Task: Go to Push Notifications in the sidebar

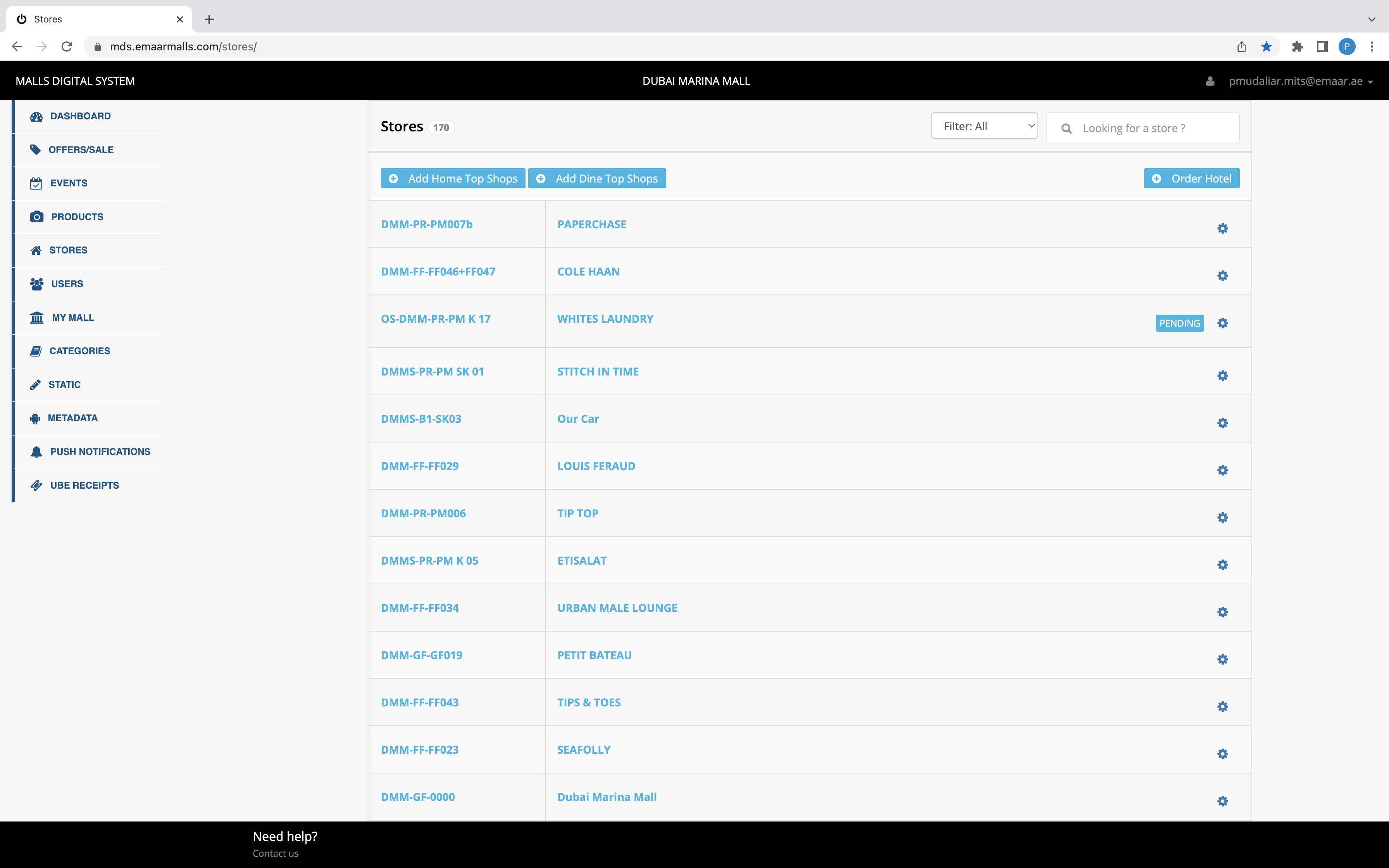Action: (x=100, y=452)
